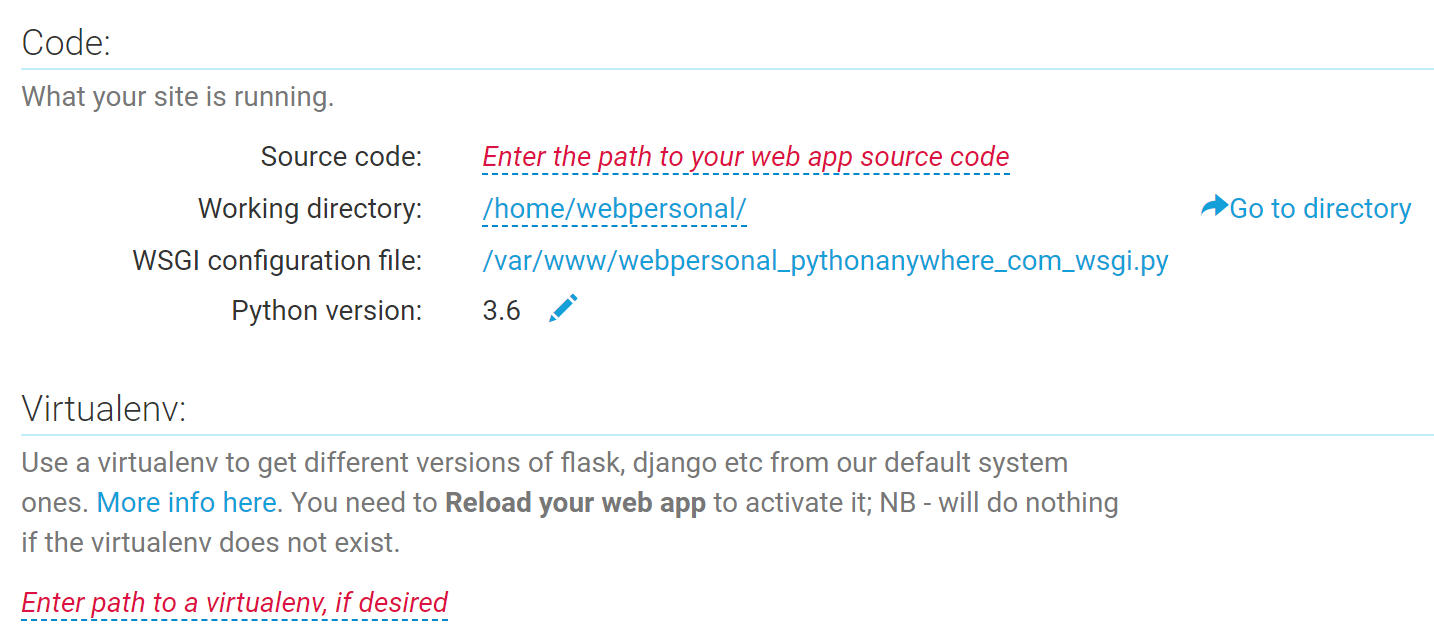Click the pencil icon to edit Python version
Image resolution: width=1434 pixels, height=626 pixels.
(563, 309)
